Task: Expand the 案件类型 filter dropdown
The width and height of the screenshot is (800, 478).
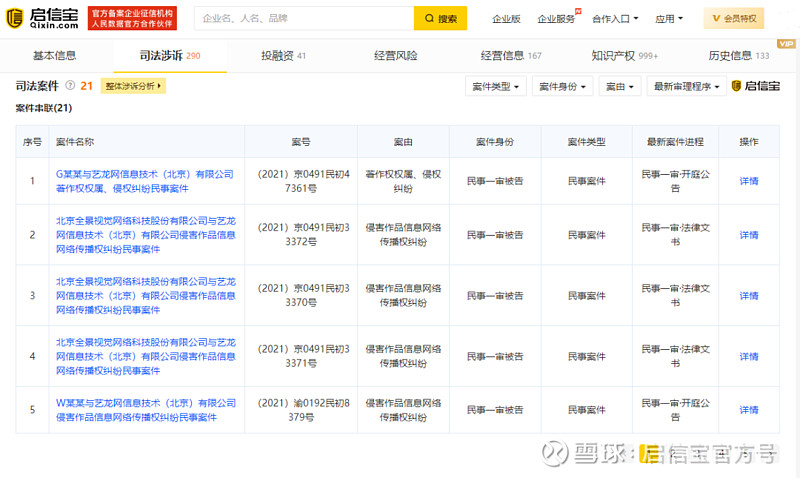Action: [495, 86]
